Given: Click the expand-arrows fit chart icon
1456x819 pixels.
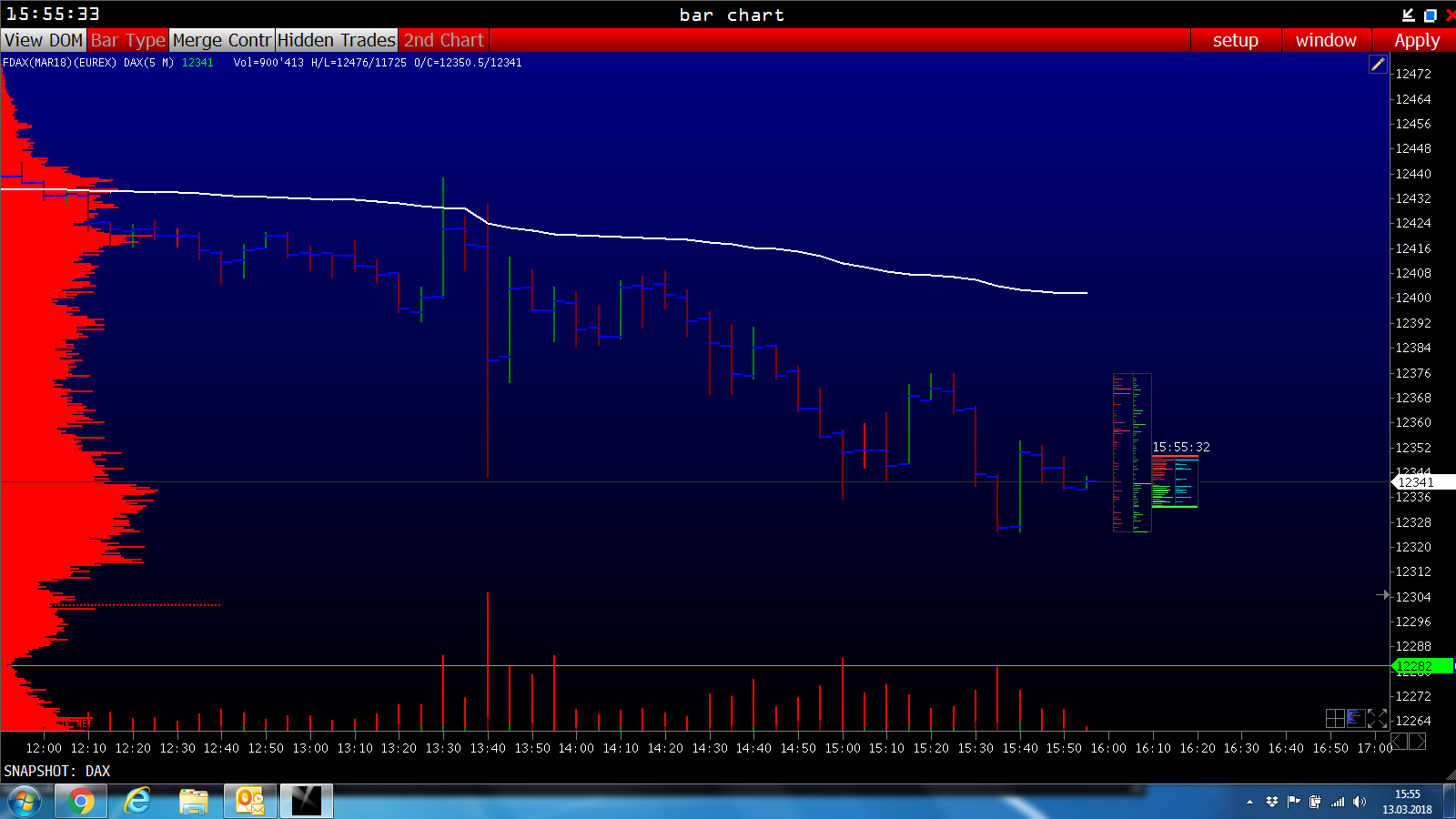Looking at the screenshot, I should [x=1377, y=719].
